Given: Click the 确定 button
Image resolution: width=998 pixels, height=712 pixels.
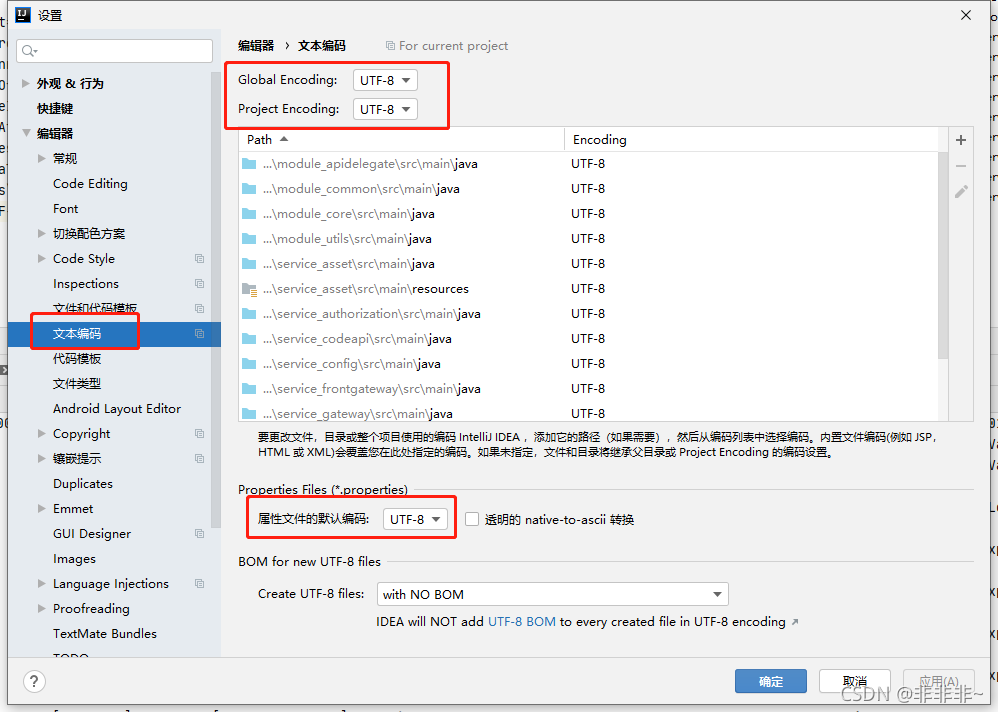Looking at the screenshot, I should [x=771, y=681].
